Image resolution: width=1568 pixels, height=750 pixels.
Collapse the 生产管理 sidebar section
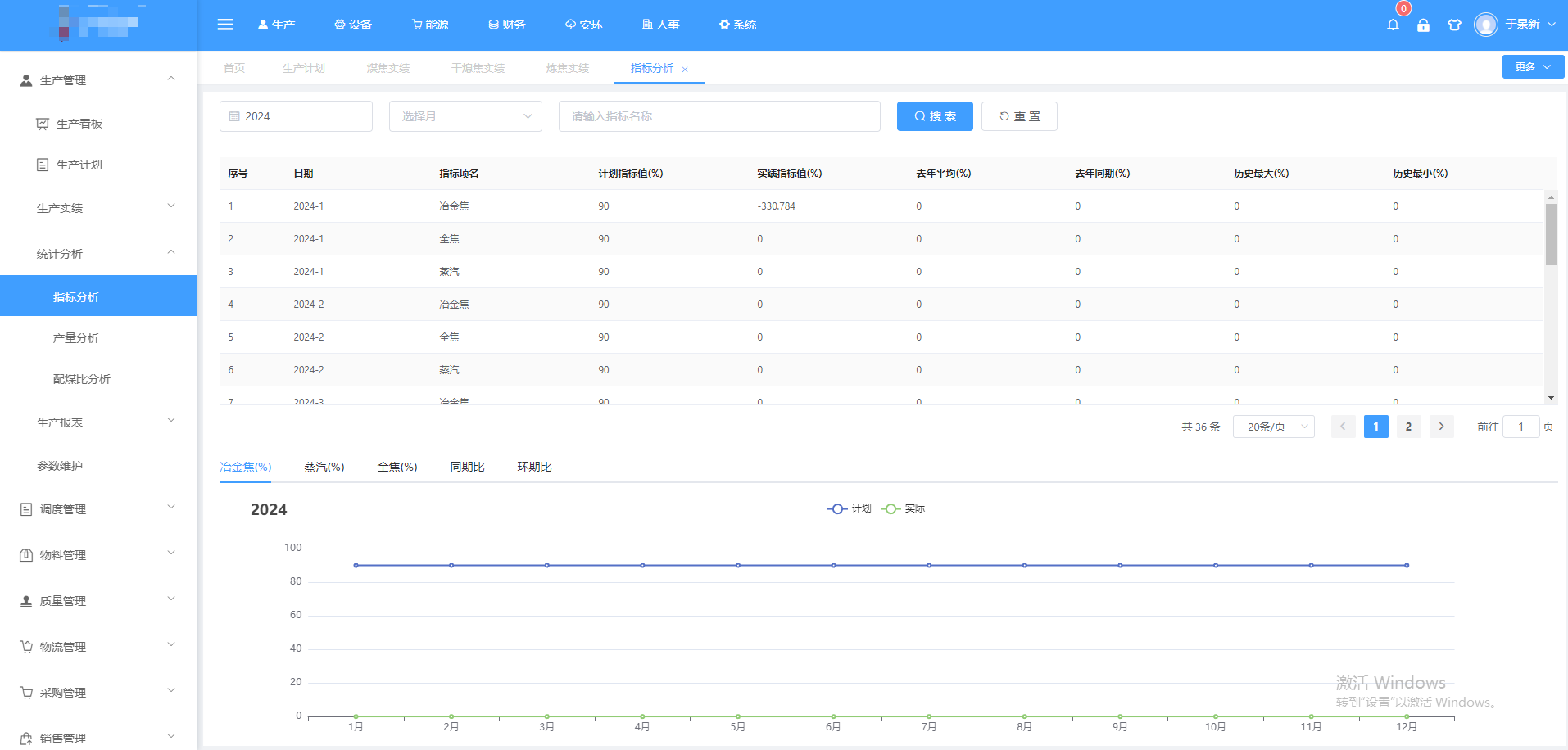pyautogui.click(x=98, y=80)
